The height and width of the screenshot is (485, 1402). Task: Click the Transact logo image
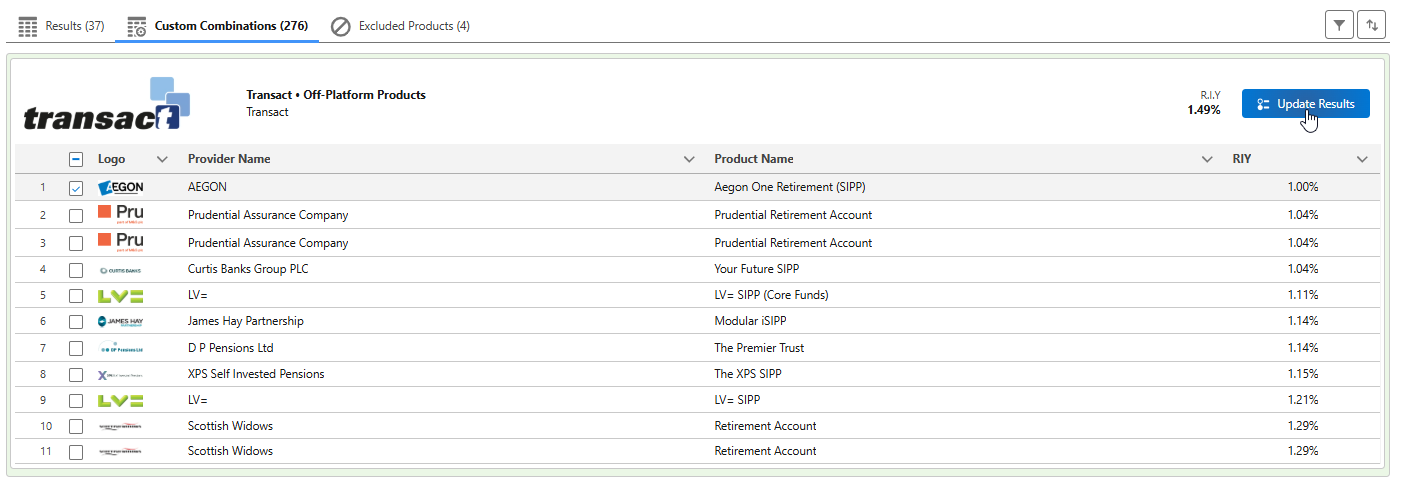click(x=107, y=105)
